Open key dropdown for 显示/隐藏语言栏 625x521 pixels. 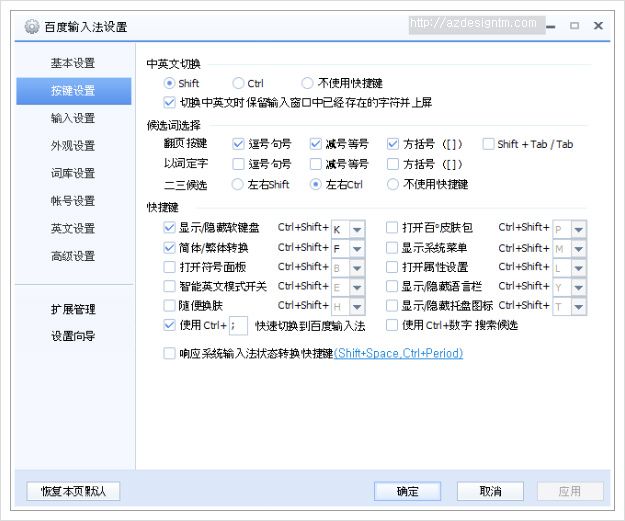click(579, 287)
